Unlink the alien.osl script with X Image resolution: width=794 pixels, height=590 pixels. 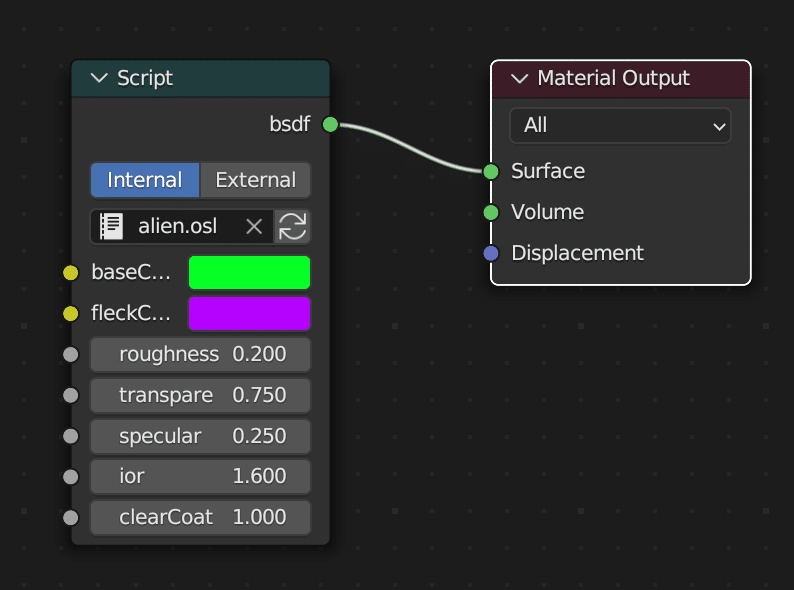pyautogui.click(x=254, y=227)
